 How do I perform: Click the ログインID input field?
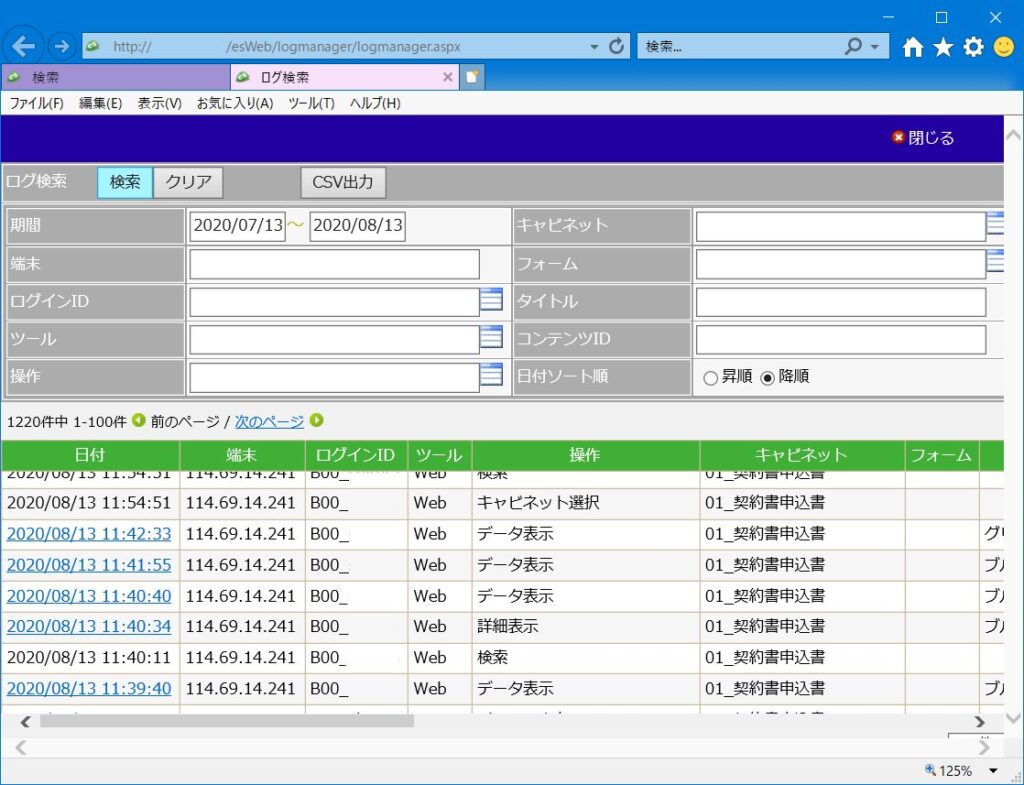[x=334, y=302]
